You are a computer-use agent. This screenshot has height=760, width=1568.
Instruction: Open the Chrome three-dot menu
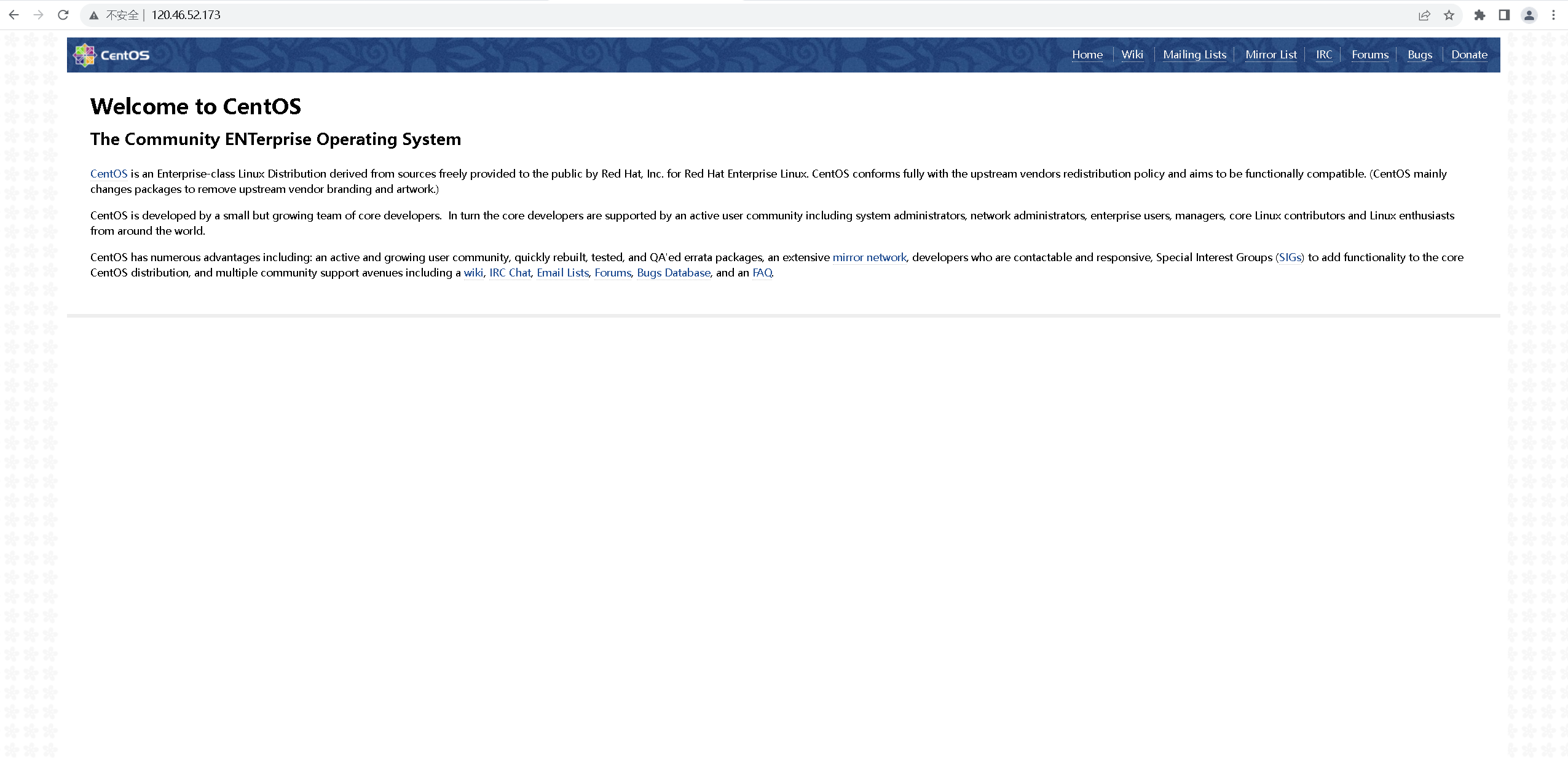pyautogui.click(x=1553, y=15)
